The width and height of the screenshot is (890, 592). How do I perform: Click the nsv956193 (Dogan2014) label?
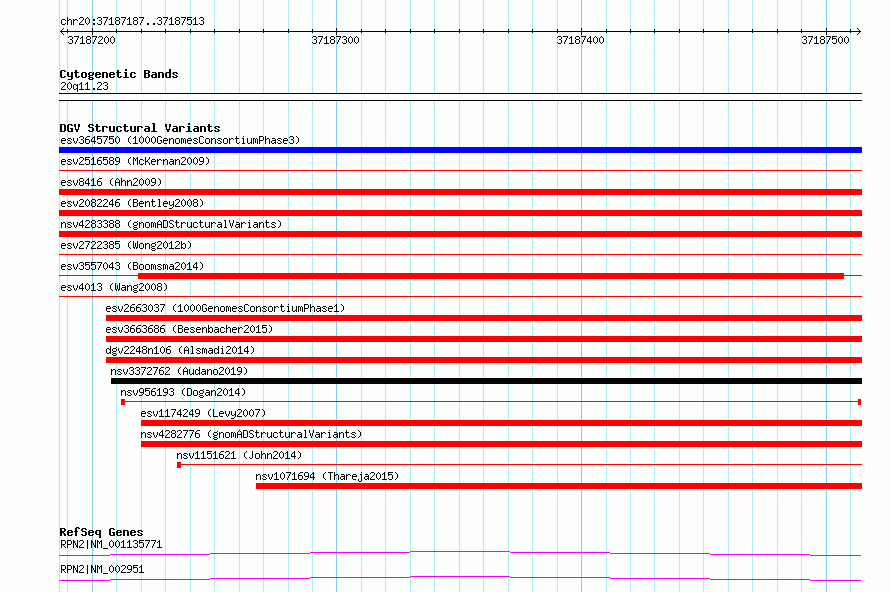point(183,392)
